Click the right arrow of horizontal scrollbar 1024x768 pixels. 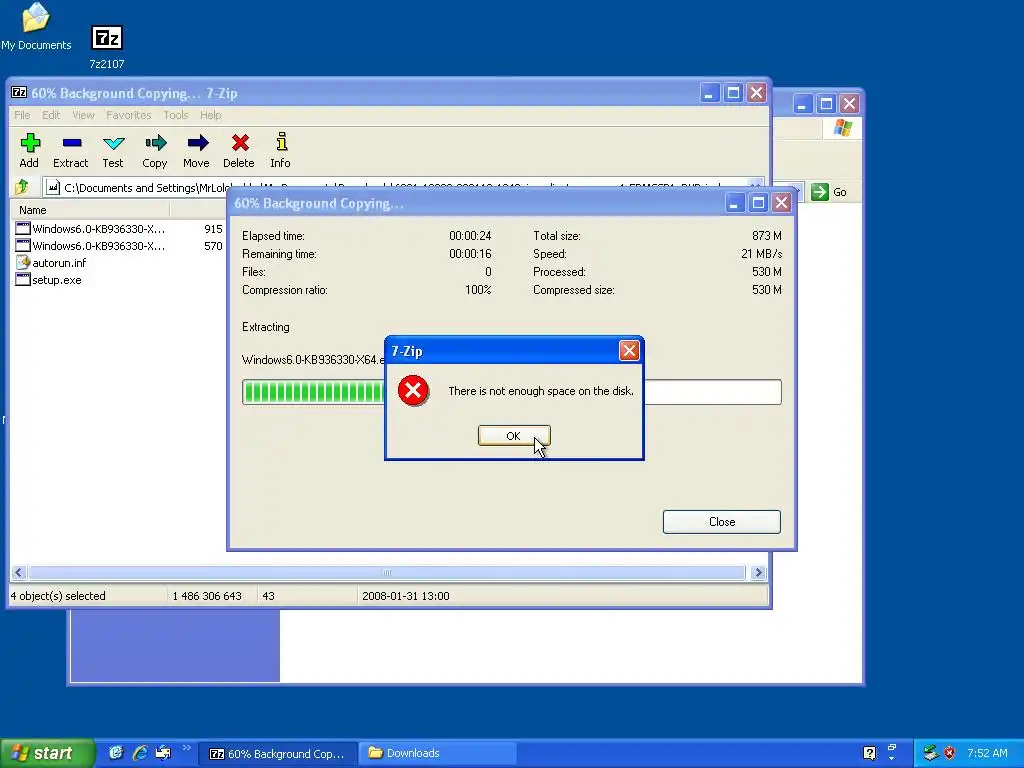[758, 573]
